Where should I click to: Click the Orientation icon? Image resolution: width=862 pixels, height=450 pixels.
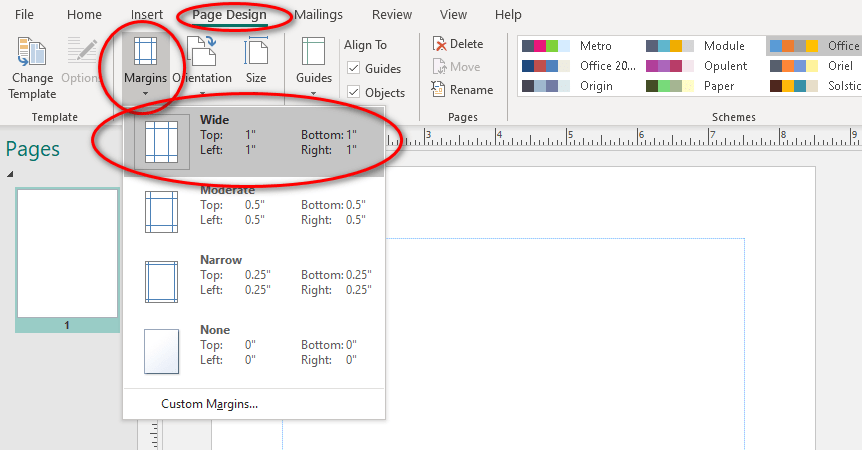[x=202, y=54]
